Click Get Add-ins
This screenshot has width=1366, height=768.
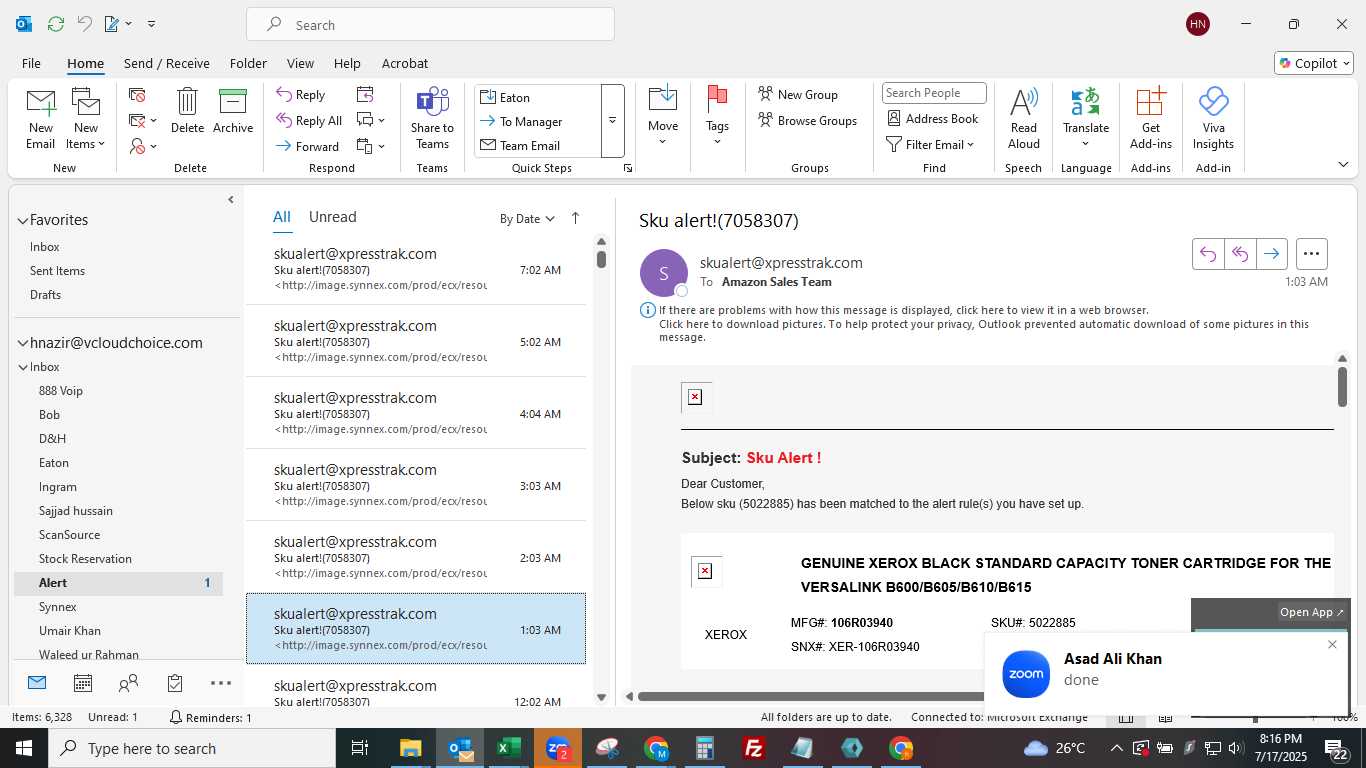[1151, 118]
